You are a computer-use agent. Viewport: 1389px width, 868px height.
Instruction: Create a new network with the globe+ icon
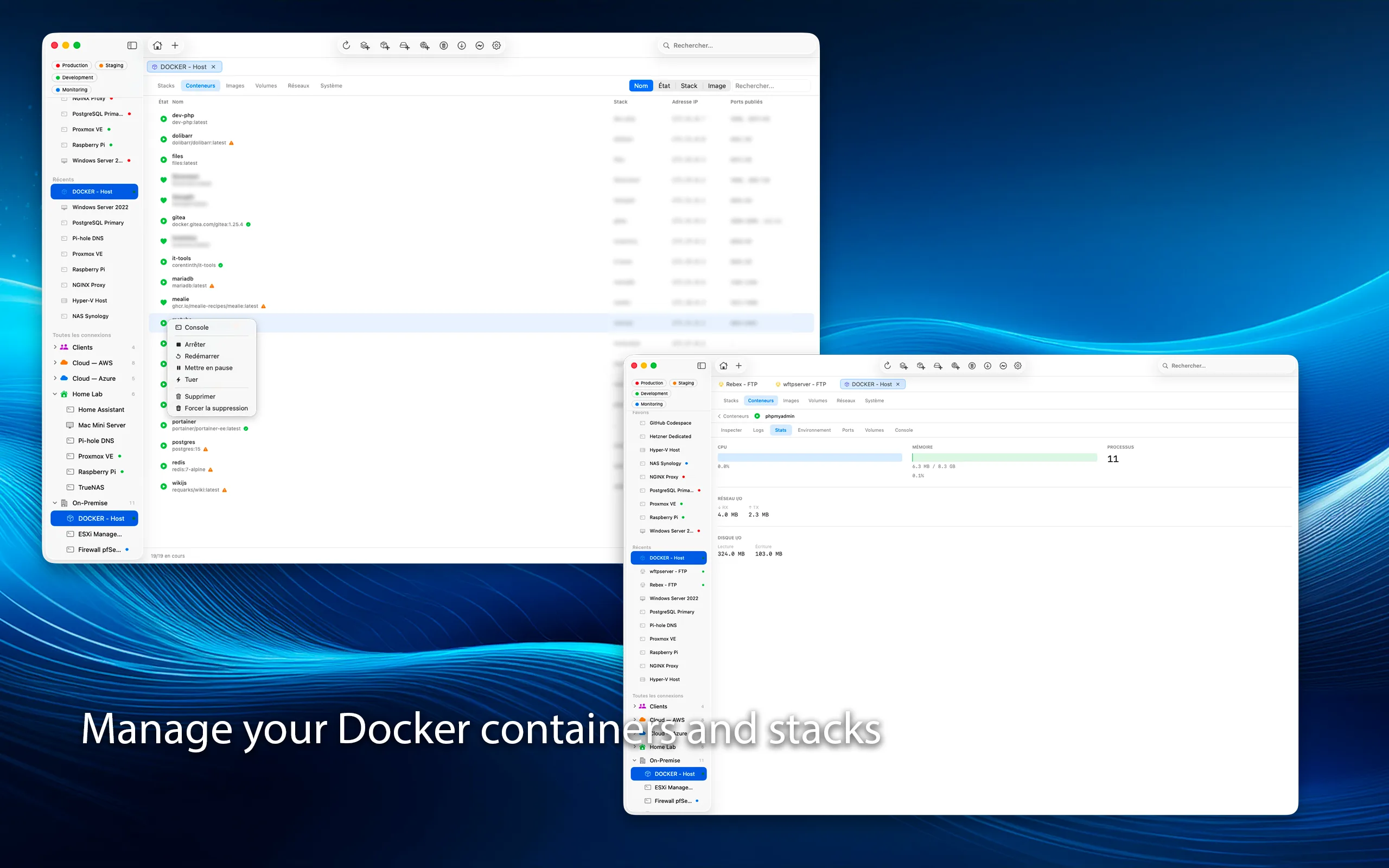(x=424, y=46)
